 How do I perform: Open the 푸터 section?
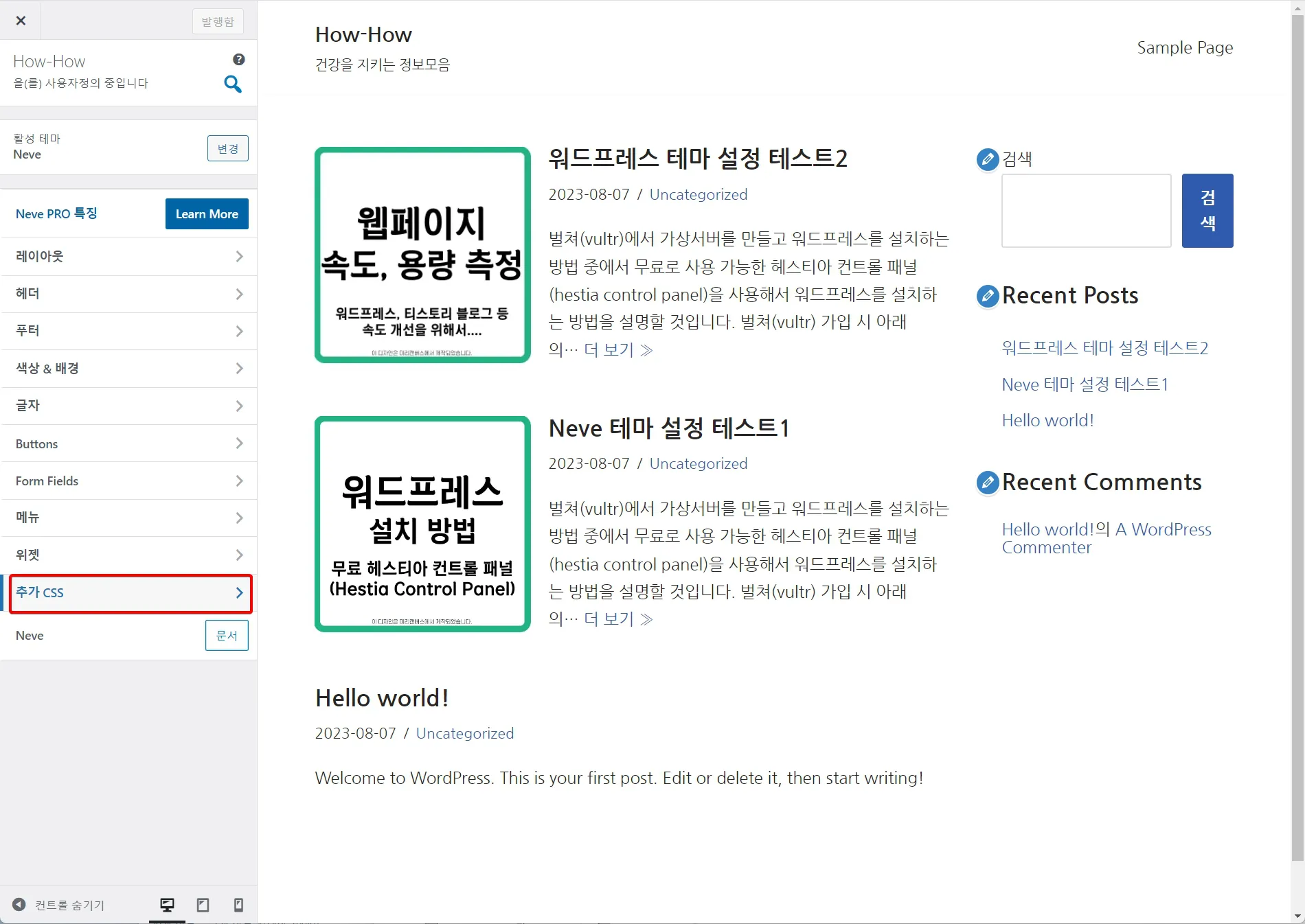click(128, 331)
